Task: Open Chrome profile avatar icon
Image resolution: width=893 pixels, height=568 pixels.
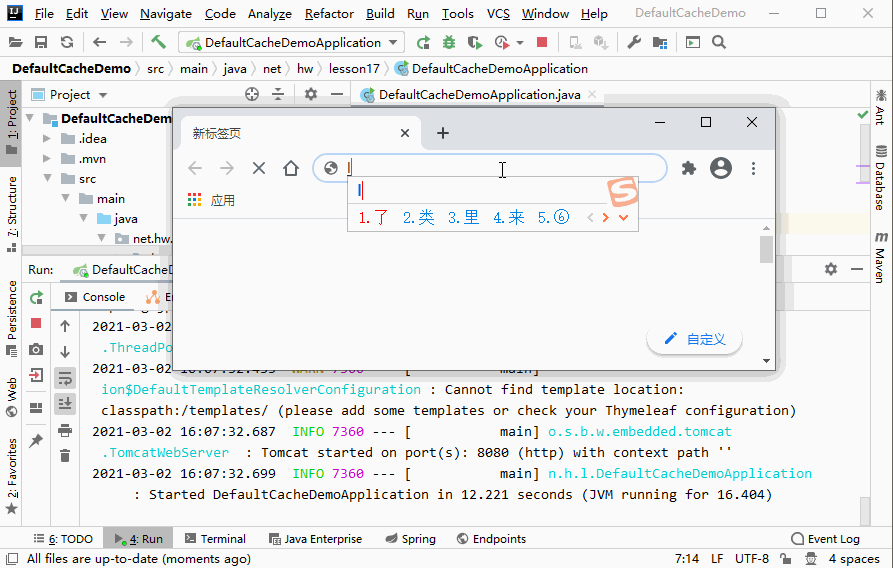Action: pyautogui.click(x=720, y=168)
